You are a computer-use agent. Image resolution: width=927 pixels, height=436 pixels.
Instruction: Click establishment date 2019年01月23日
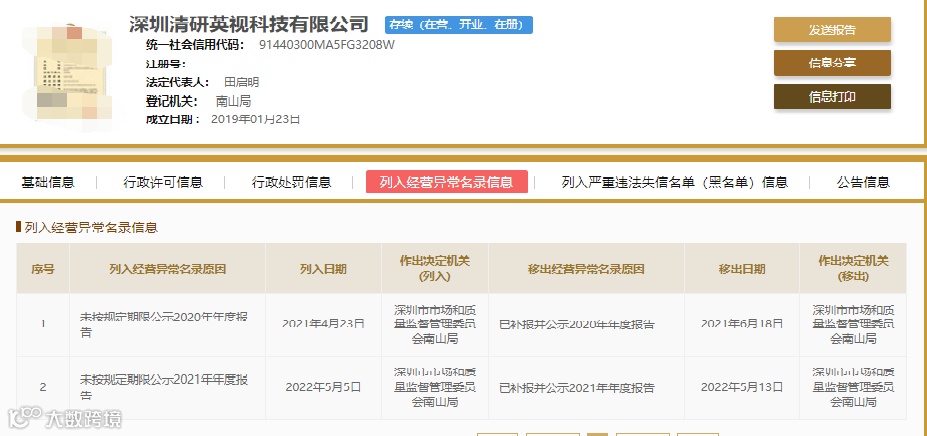click(x=255, y=120)
